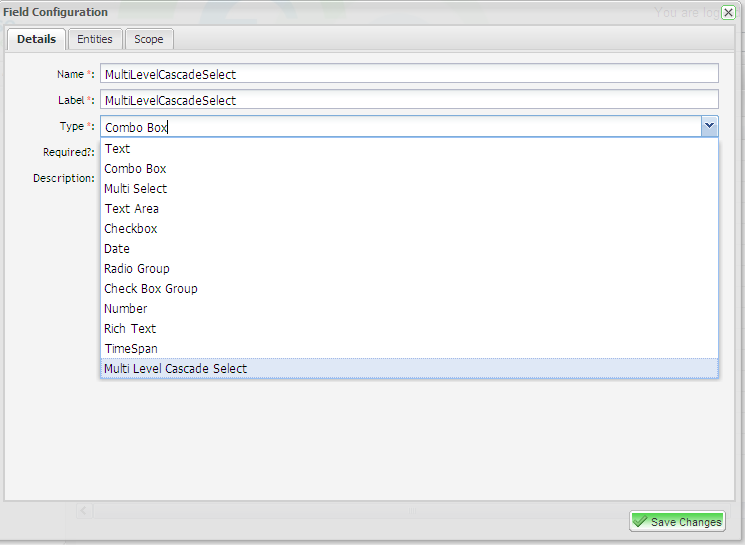
Task: Select Text from the Type list
Action: tap(118, 149)
